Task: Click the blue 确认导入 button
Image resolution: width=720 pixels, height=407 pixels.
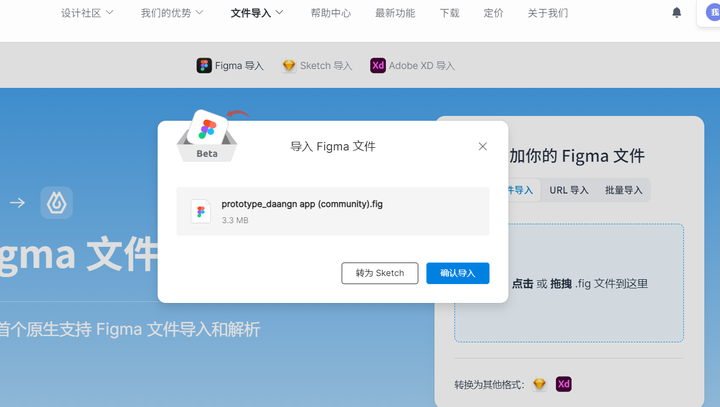Action: click(x=458, y=273)
